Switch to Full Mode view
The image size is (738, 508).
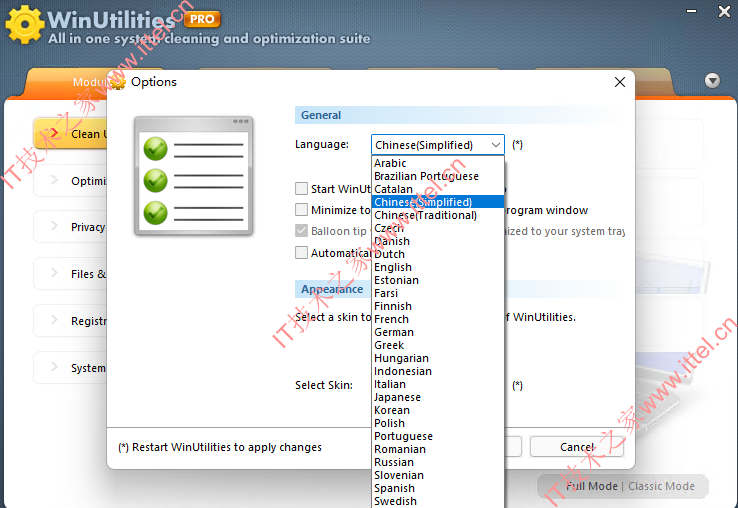click(592, 486)
